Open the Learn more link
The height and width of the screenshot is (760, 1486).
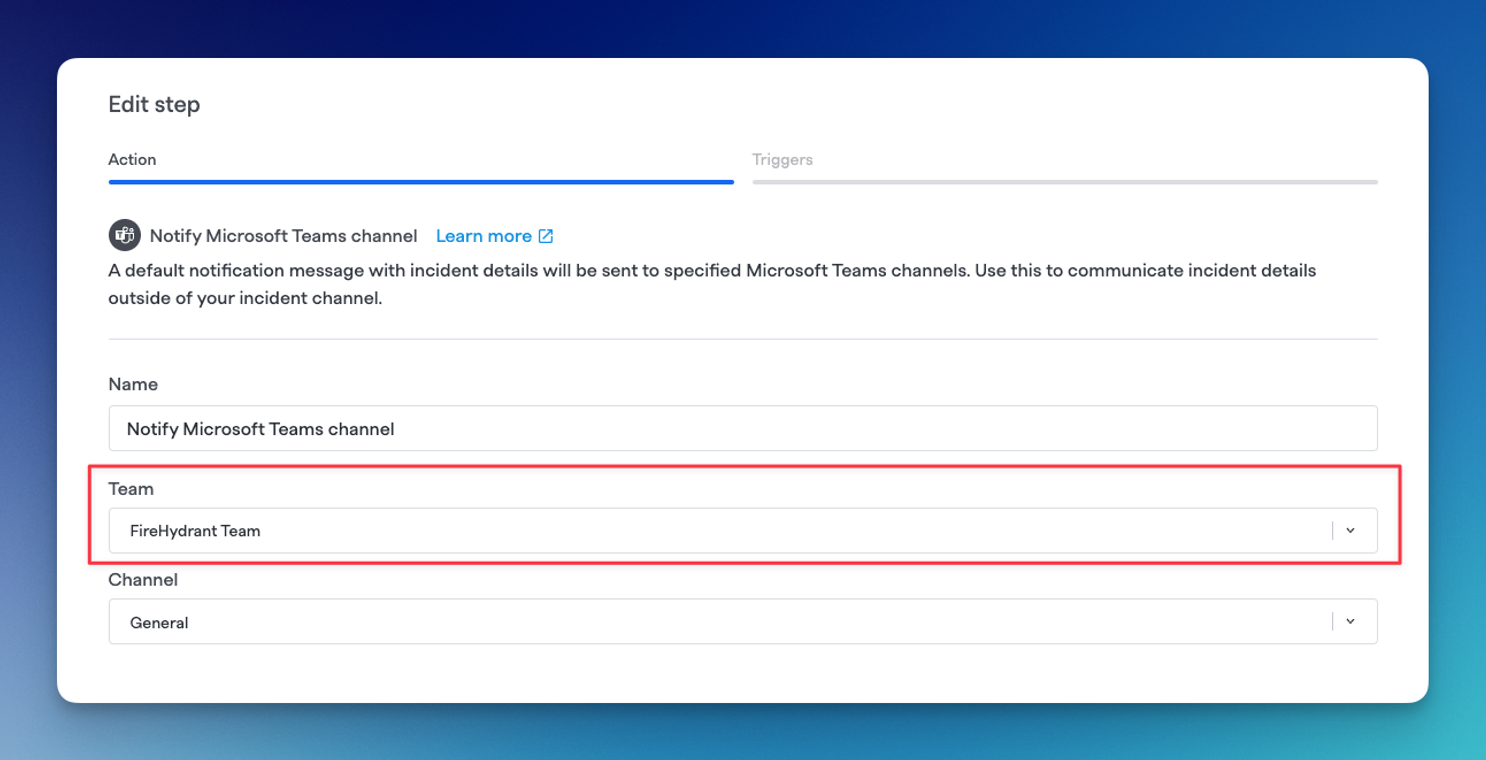pyautogui.click(x=494, y=236)
